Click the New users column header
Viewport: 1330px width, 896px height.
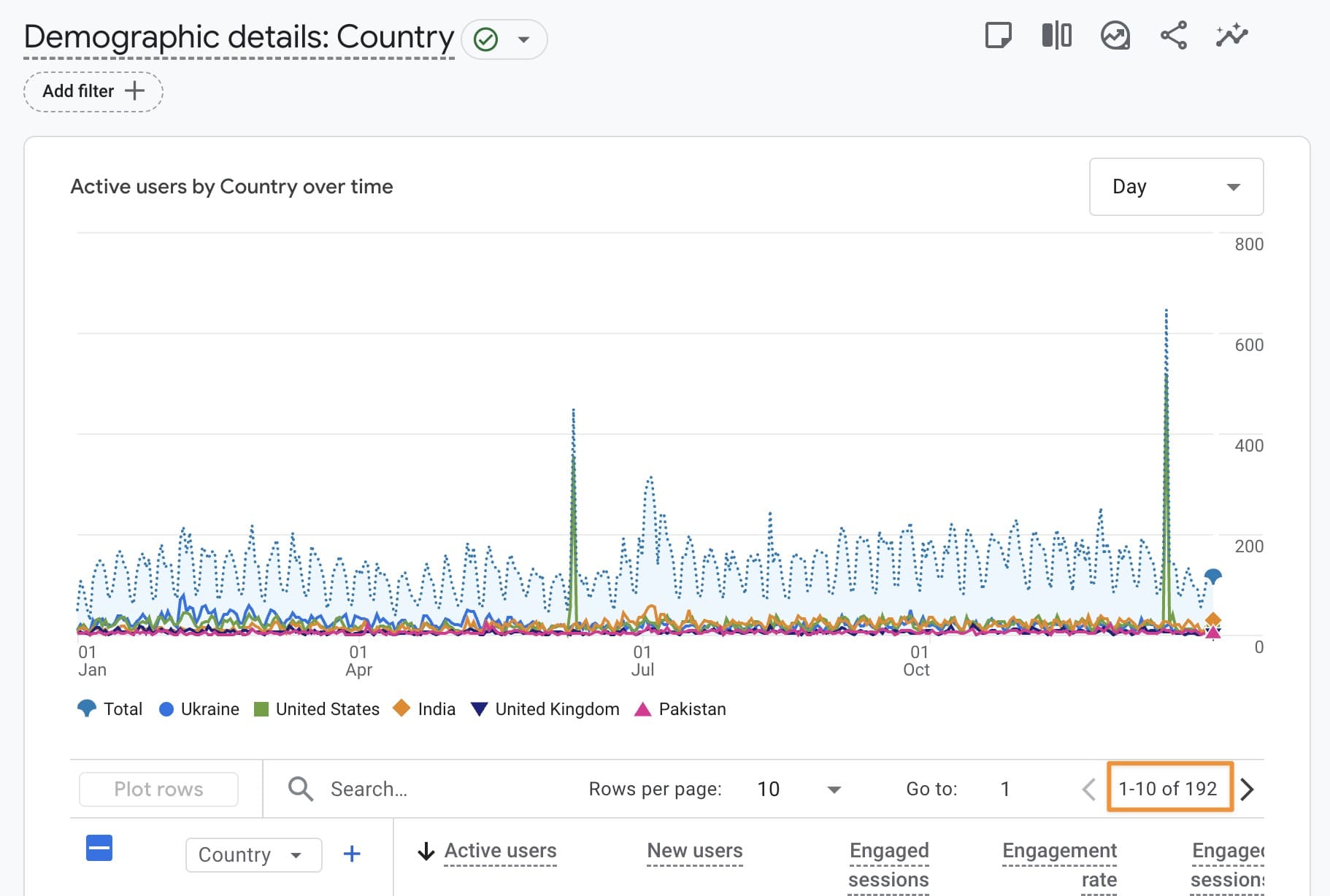[694, 851]
